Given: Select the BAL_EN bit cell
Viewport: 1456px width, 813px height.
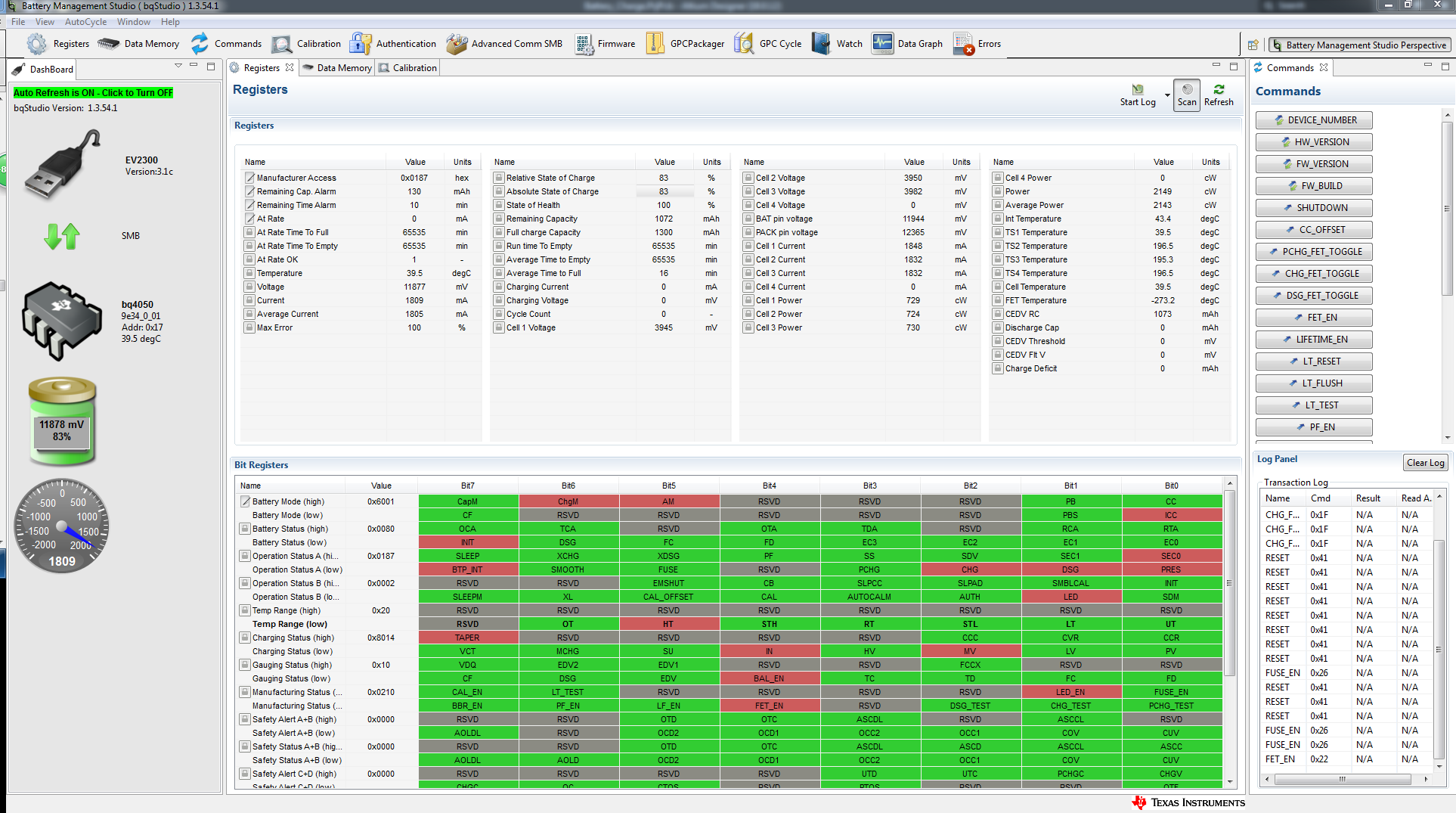Looking at the screenshot, I should point(769,678).
